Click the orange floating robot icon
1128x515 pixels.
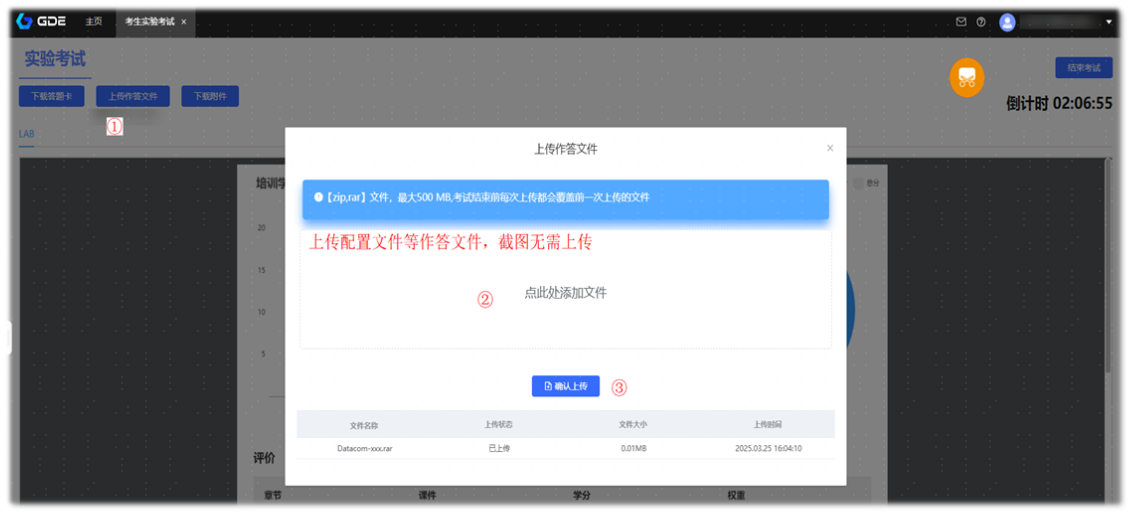point(966,77)
